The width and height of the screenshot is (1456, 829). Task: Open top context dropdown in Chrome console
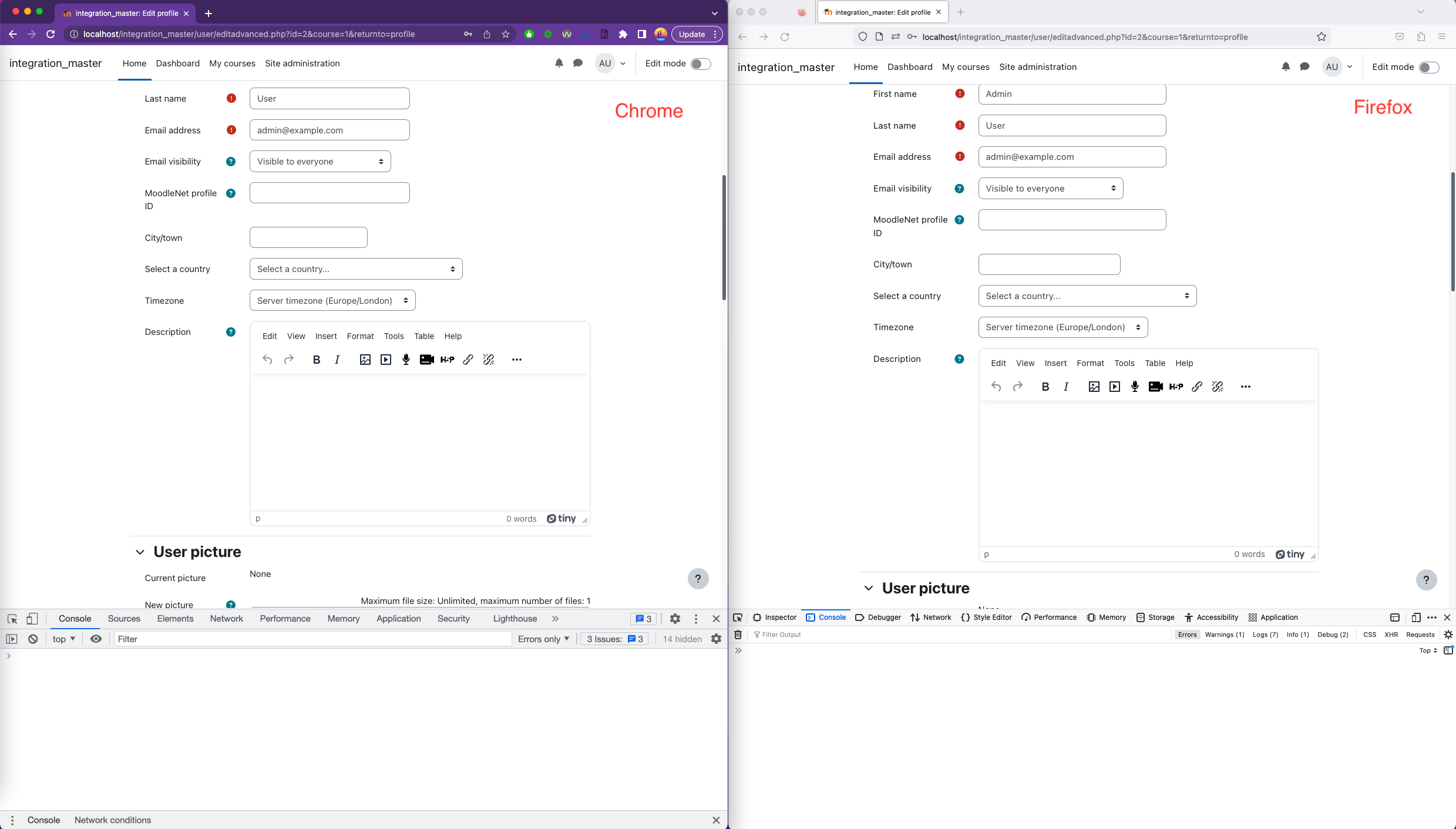tap(64, 639)
